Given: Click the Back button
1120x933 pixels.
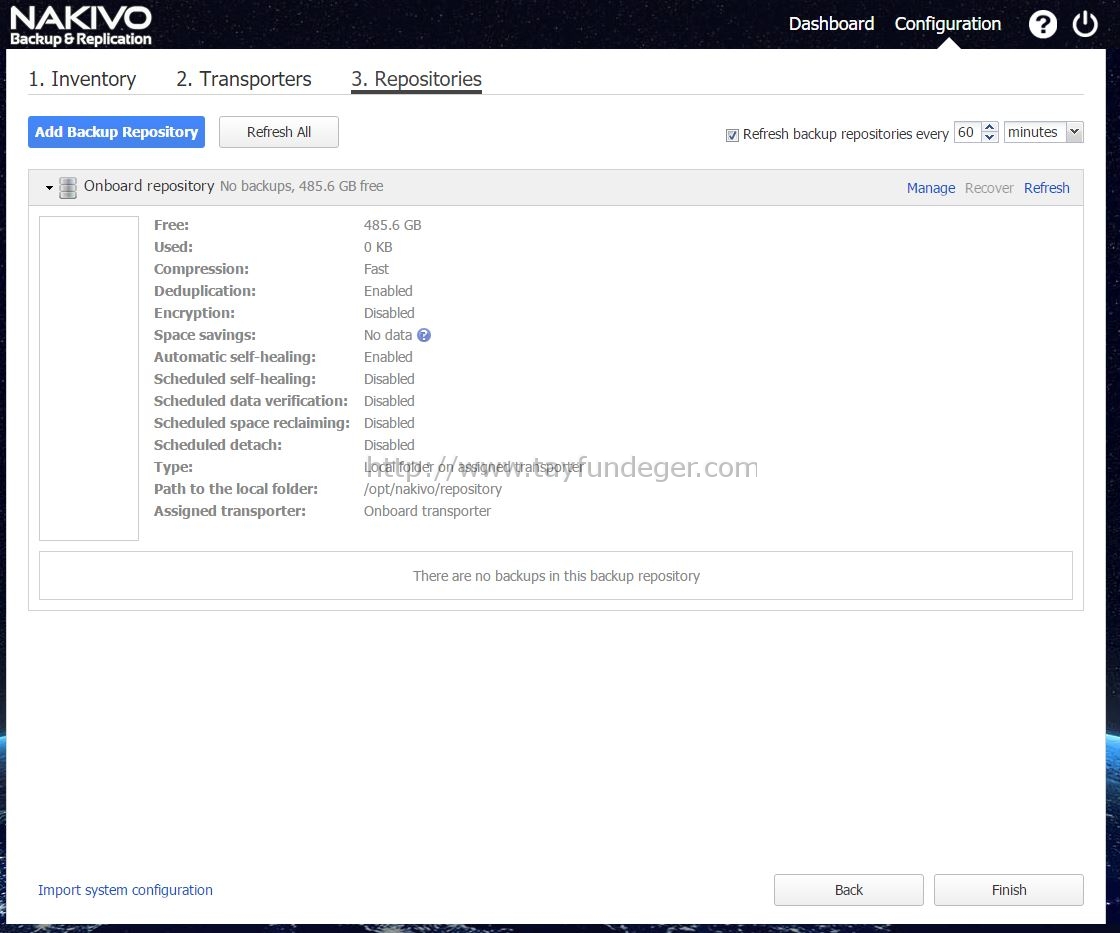Looking at the screenshot, I should tap(849, 890).
